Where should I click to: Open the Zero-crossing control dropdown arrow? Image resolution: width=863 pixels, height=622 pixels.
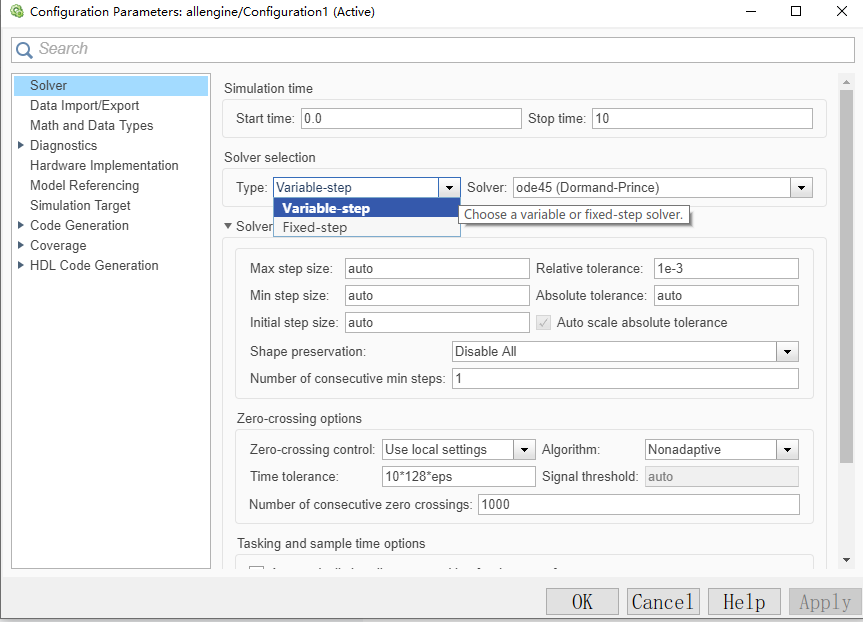[x=524, y=449]
